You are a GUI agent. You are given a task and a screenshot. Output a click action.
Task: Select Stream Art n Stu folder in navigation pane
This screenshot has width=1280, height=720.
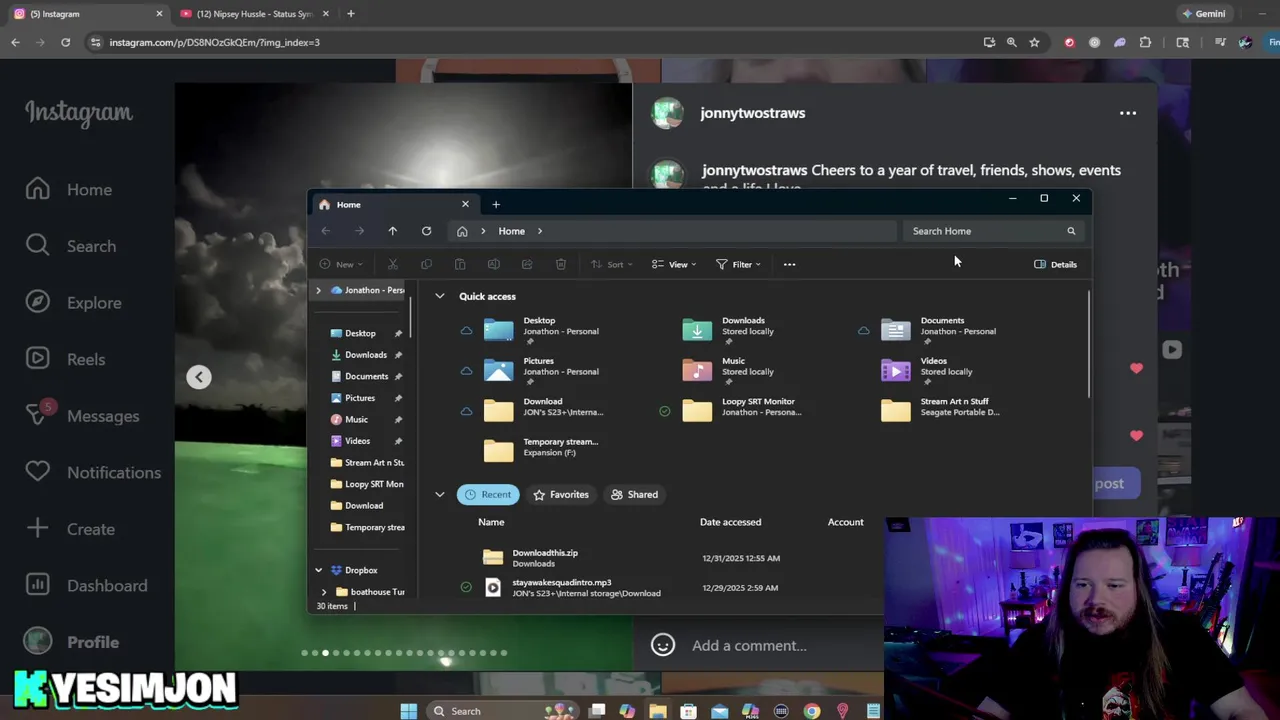[367, 463]
